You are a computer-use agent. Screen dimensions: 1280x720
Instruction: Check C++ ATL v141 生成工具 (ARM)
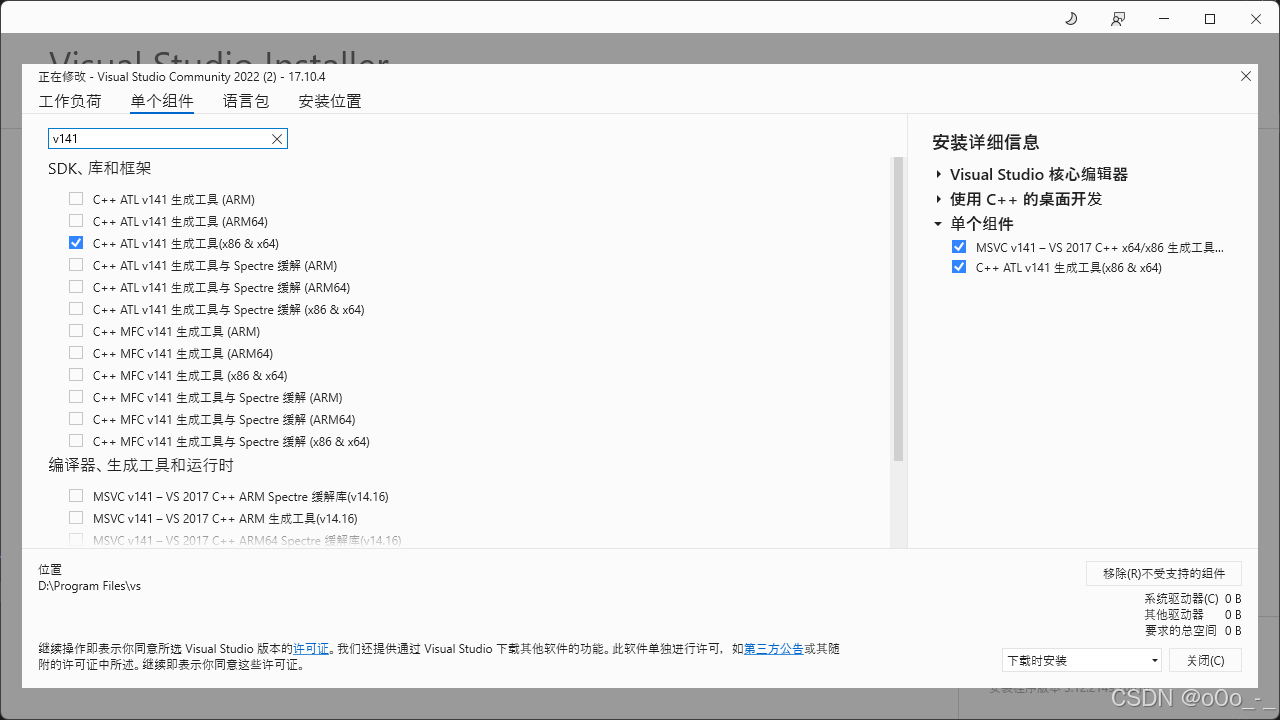coord(76,199)
